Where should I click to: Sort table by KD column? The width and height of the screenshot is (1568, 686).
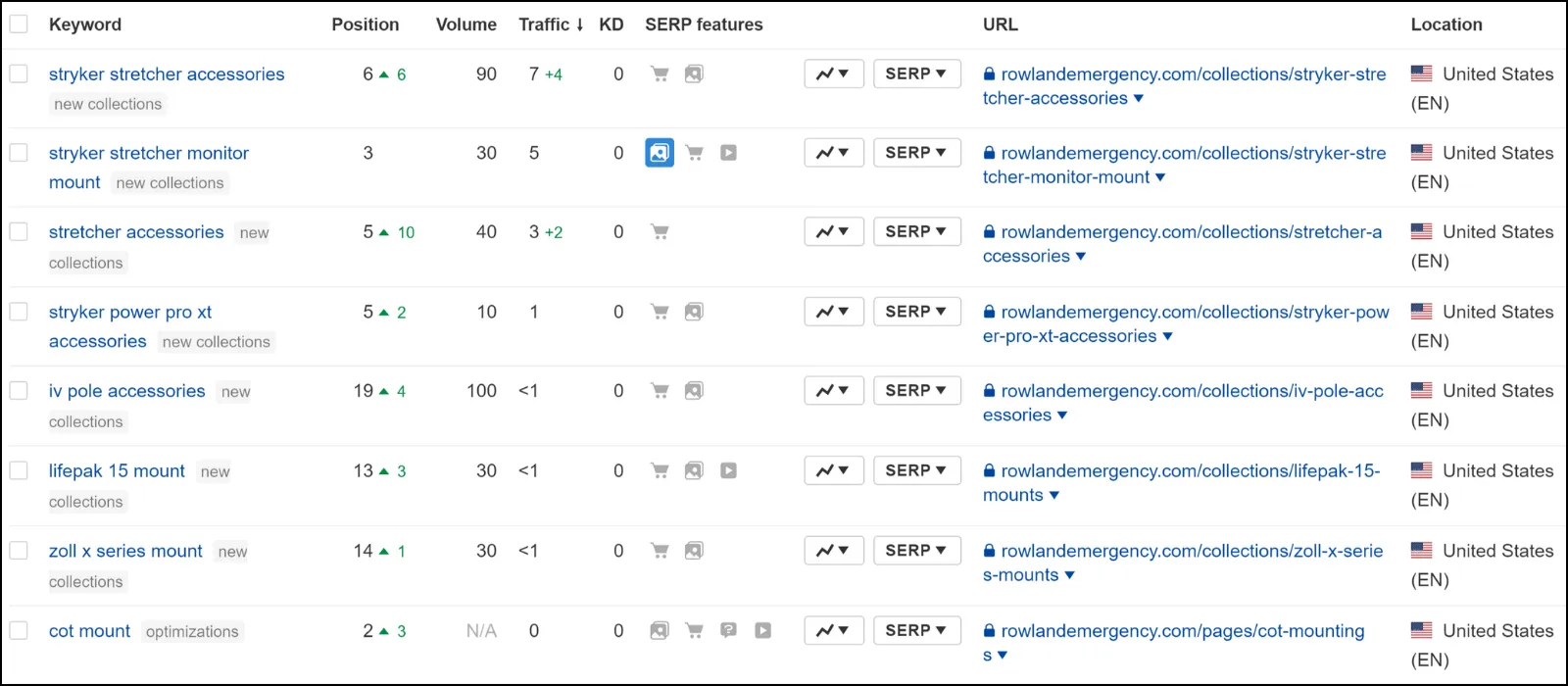coord(612,24)
